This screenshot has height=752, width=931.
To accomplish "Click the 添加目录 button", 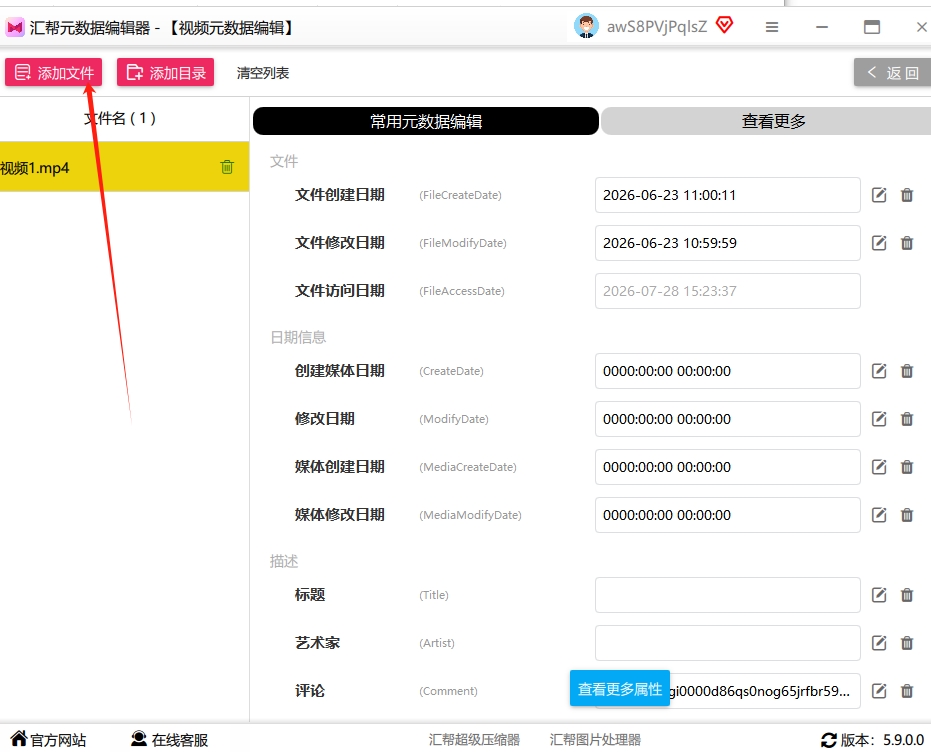I will (165, 72).
